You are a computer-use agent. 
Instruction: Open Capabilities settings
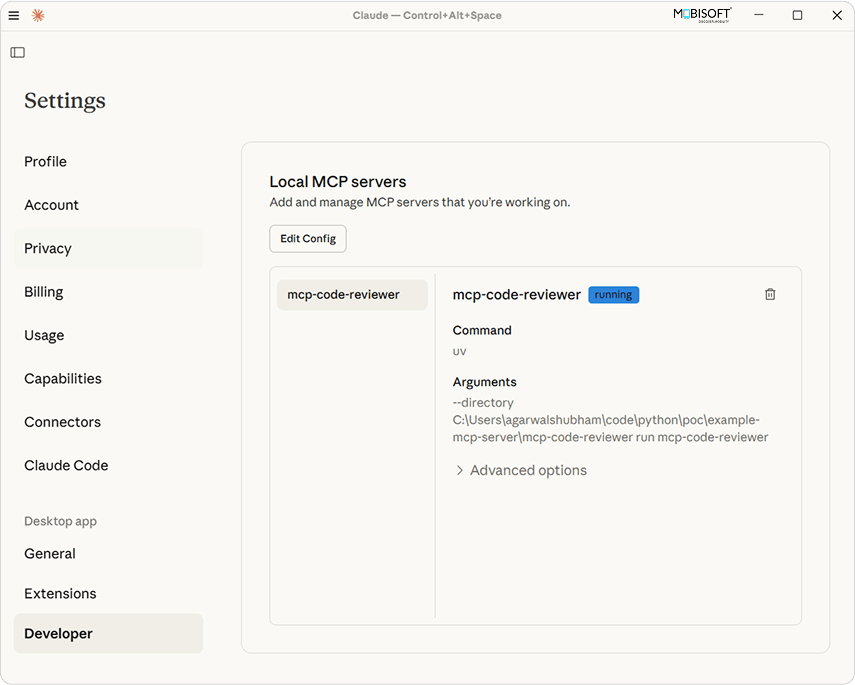(x=63, y=379)
